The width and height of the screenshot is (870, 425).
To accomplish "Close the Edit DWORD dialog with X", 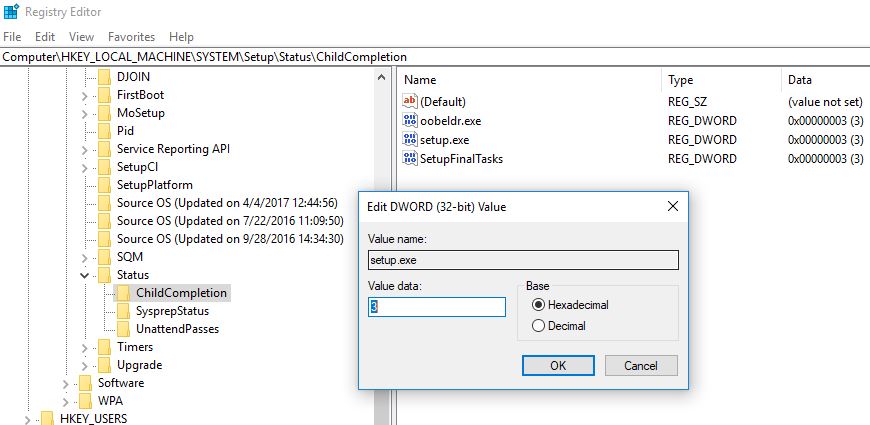I will point(672,207).
